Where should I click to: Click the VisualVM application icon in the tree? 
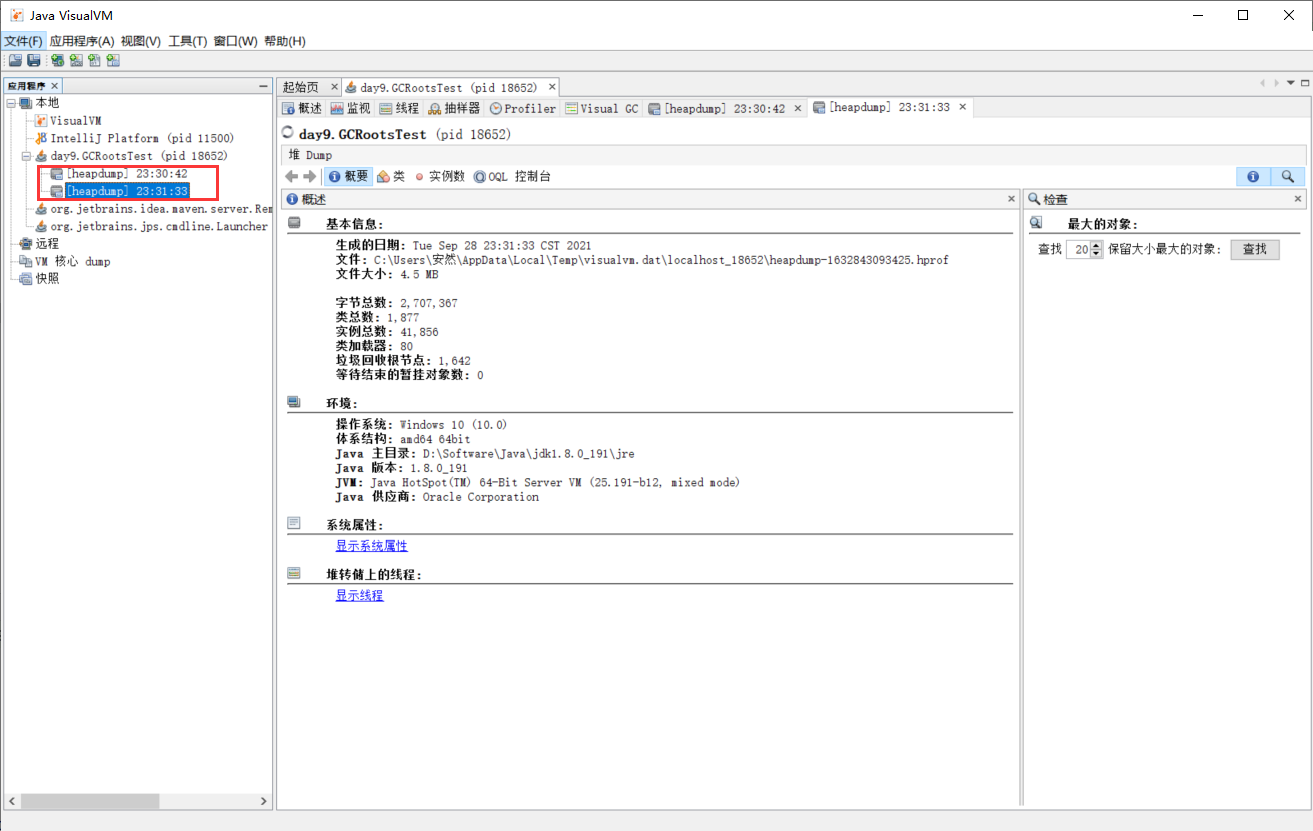pos(42,121)
